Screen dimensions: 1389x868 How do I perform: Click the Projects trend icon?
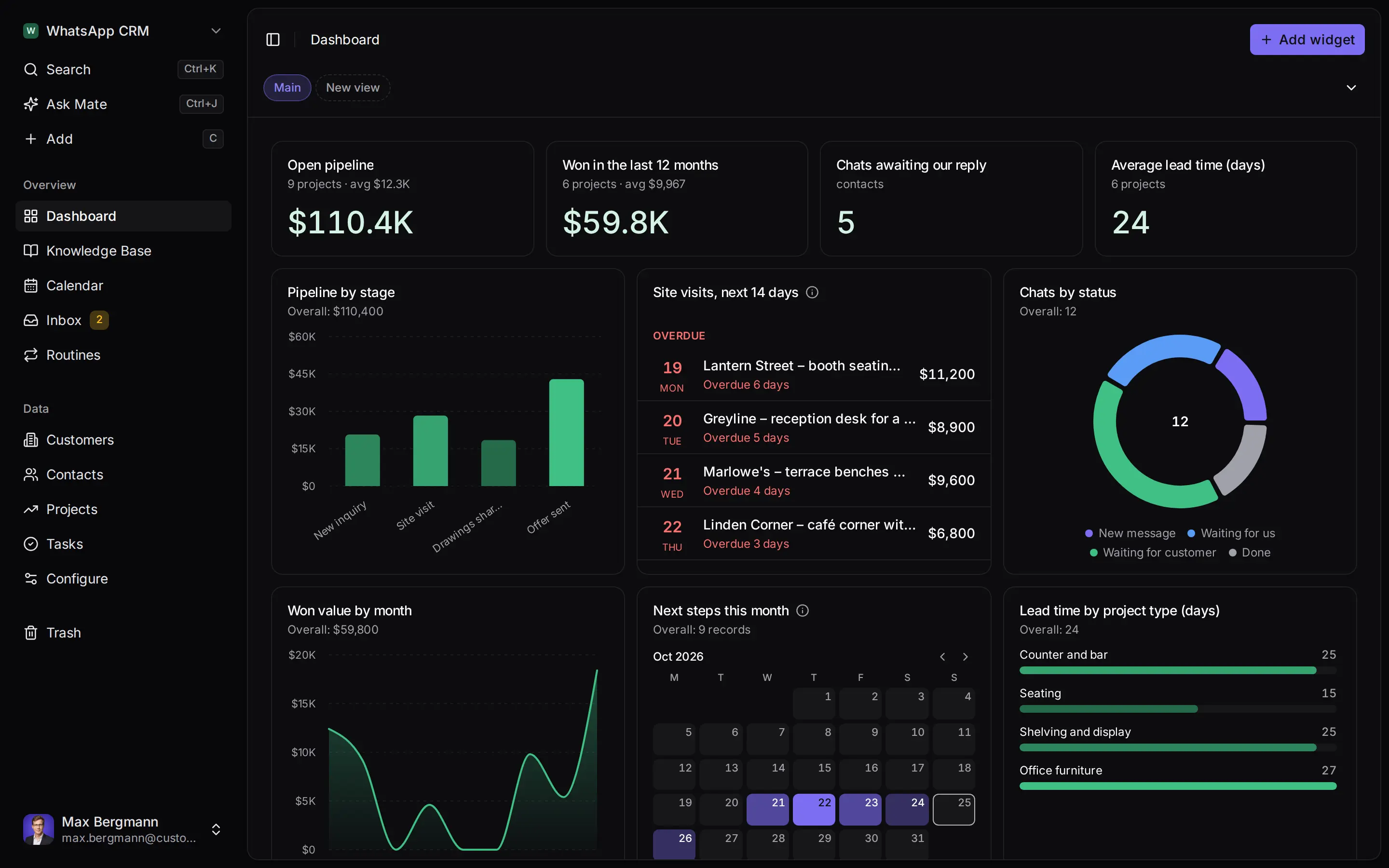coord(30,509)
